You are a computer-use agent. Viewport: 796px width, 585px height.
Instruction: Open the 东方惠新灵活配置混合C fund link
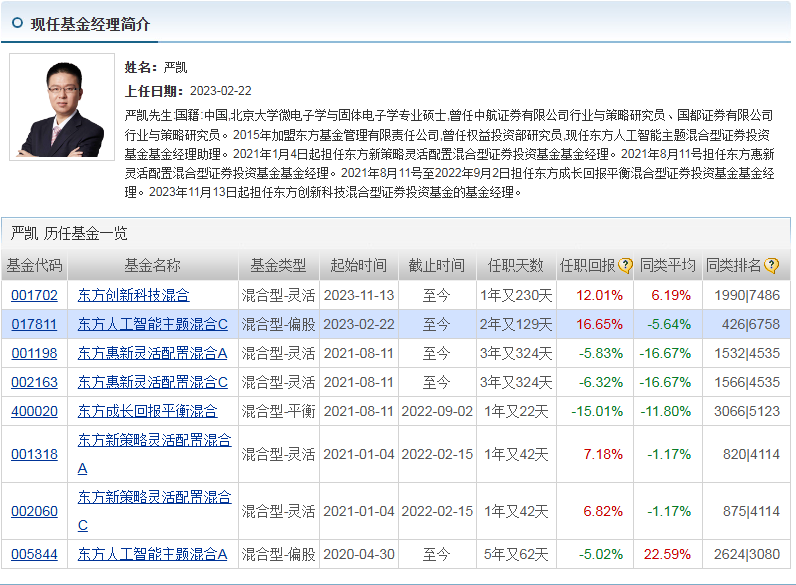coord(152,382)
